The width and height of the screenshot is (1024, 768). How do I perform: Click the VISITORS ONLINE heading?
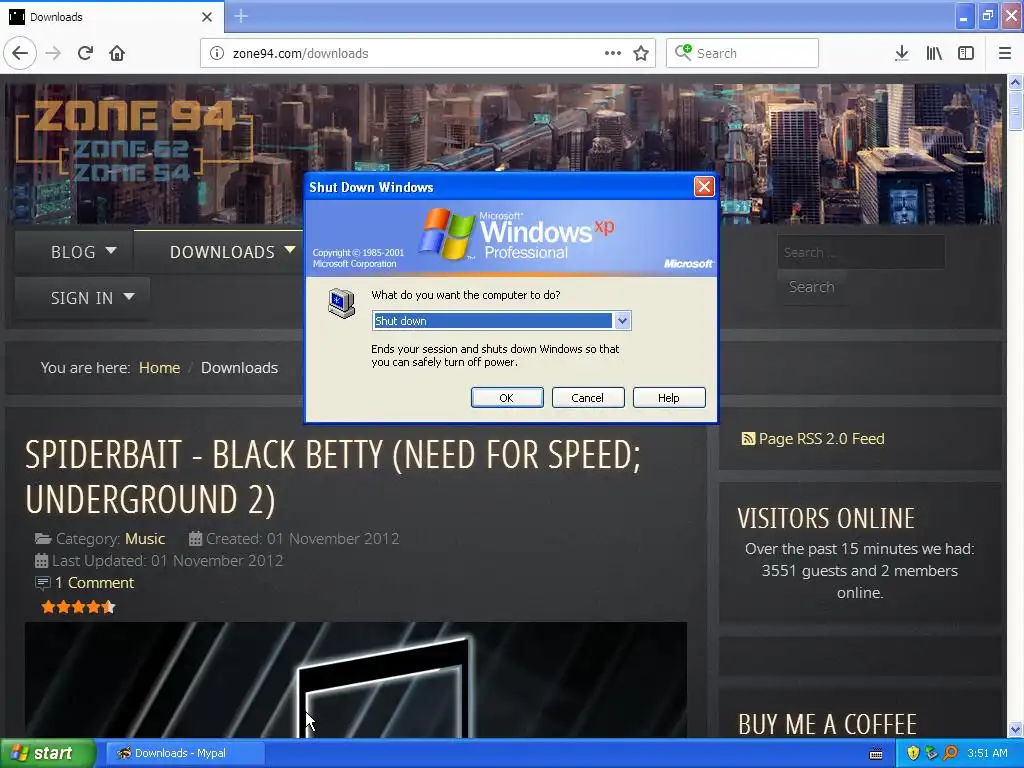point(825,519)
